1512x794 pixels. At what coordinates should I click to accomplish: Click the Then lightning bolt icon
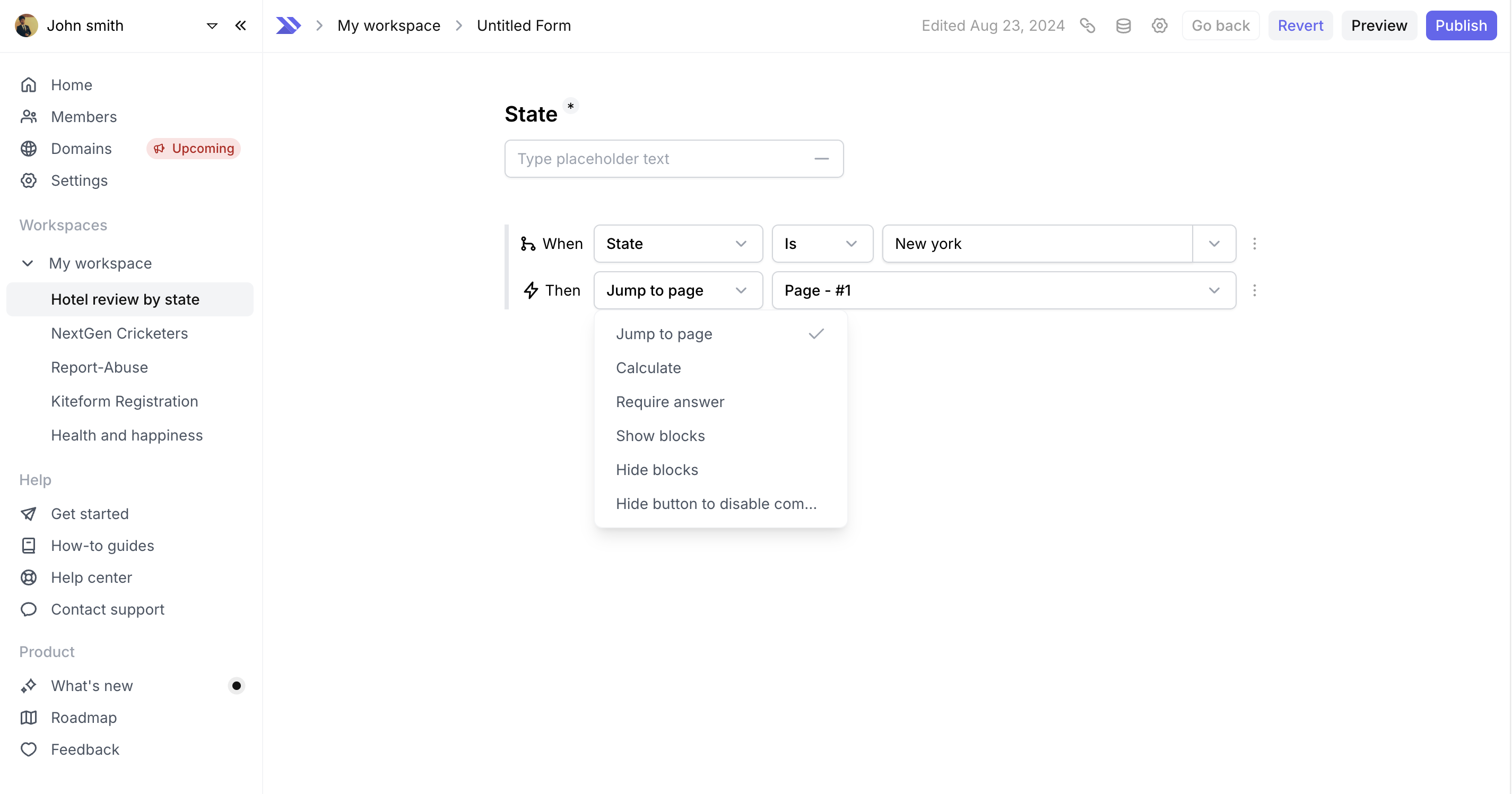pyautogui.click(x=531, y=290)
